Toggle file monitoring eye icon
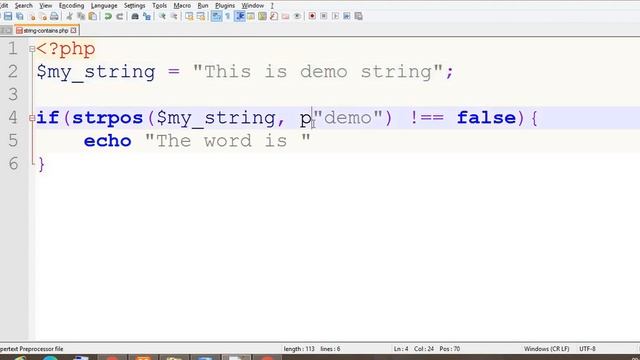The image size is (640, 360). 297,16
